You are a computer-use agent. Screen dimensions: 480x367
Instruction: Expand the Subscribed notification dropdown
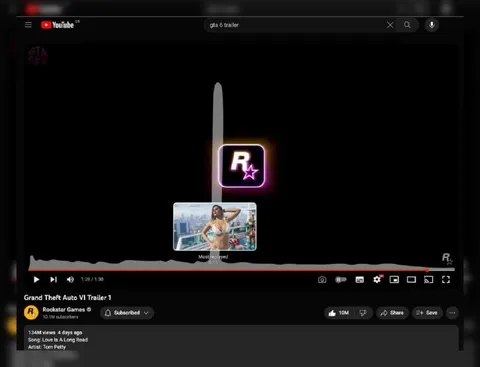pos(127,313)
